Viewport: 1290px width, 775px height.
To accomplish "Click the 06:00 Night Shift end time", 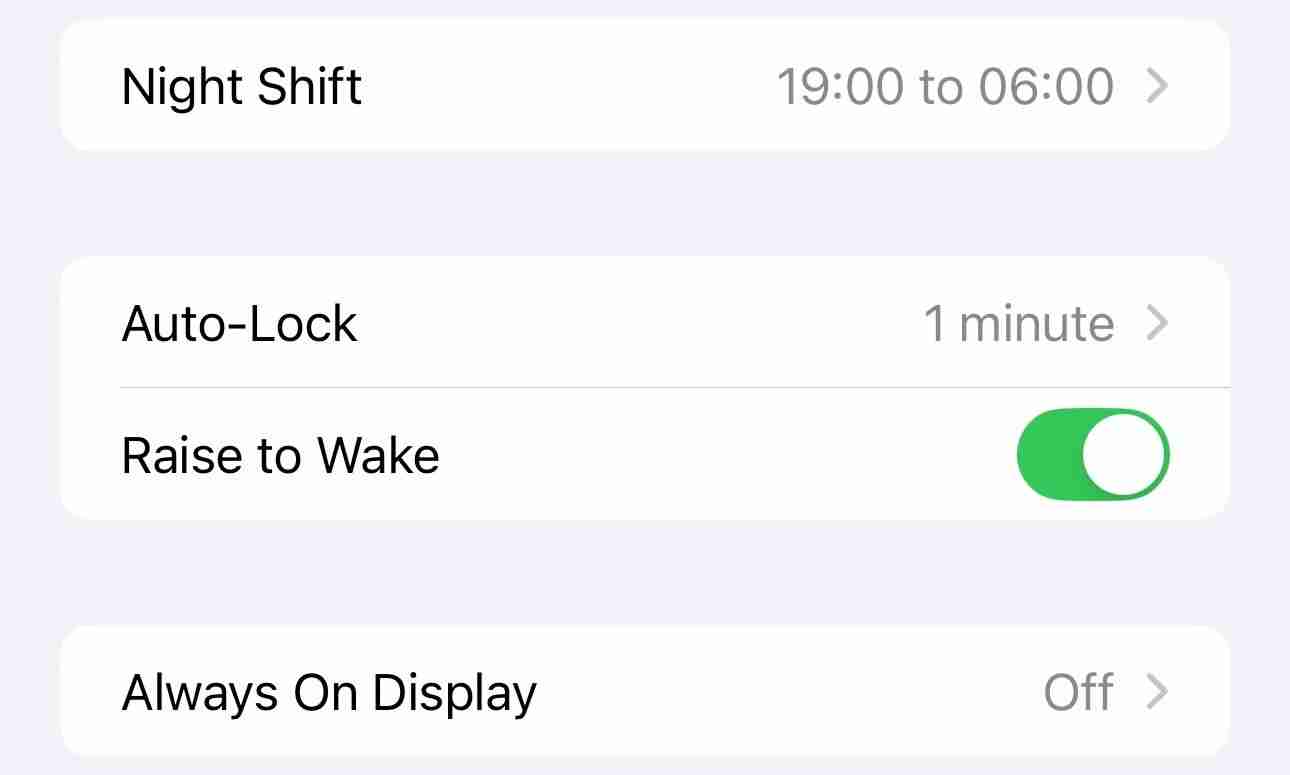I will coord(1046,86).
